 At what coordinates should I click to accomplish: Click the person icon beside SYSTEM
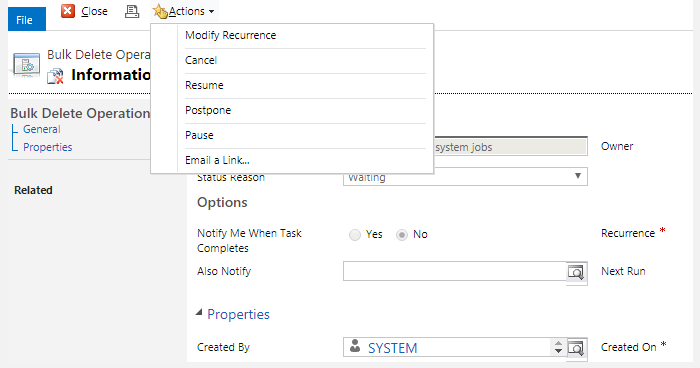pyautogui.click(x=355, y=346)
